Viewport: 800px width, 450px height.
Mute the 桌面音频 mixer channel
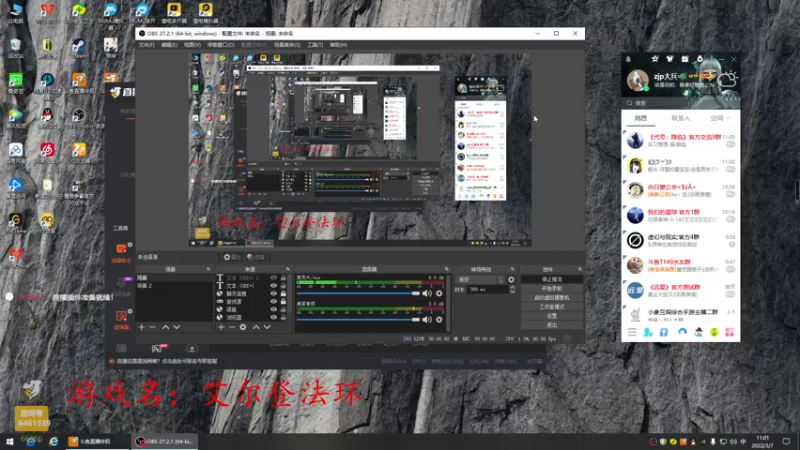tap(427, 320)
